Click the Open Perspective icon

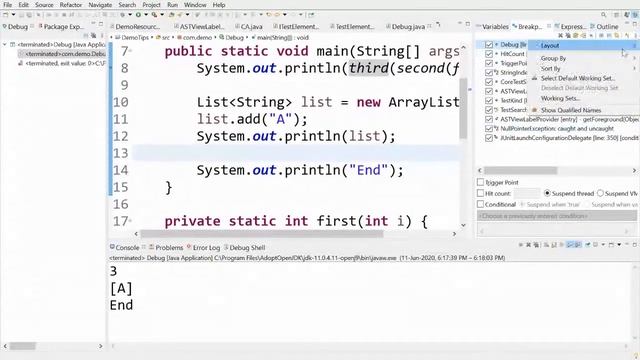(x=616, y=15)
